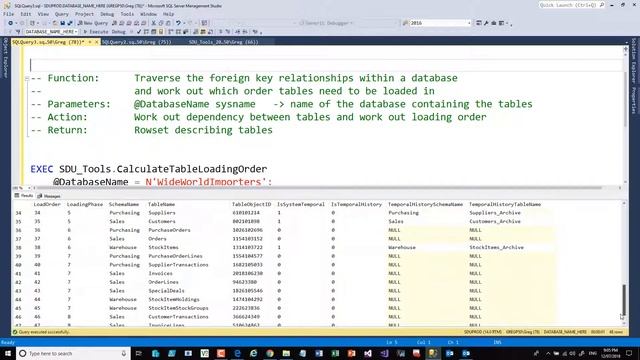Click the results grid vertical scrollbar thumb
The height and width of the screenshot is (360, 640).
(624, 300)
